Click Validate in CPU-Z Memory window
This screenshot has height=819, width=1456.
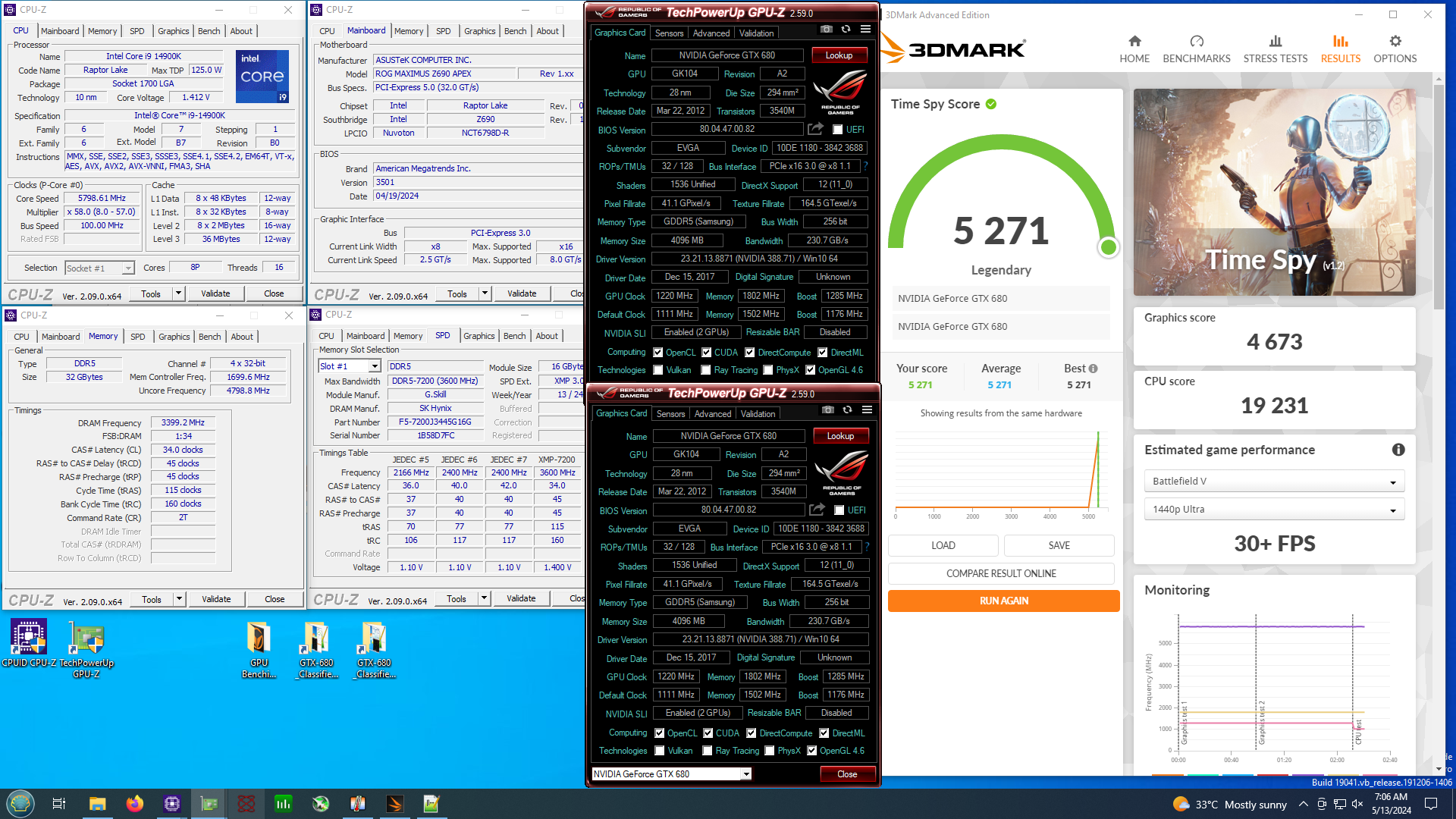(216, 599)
